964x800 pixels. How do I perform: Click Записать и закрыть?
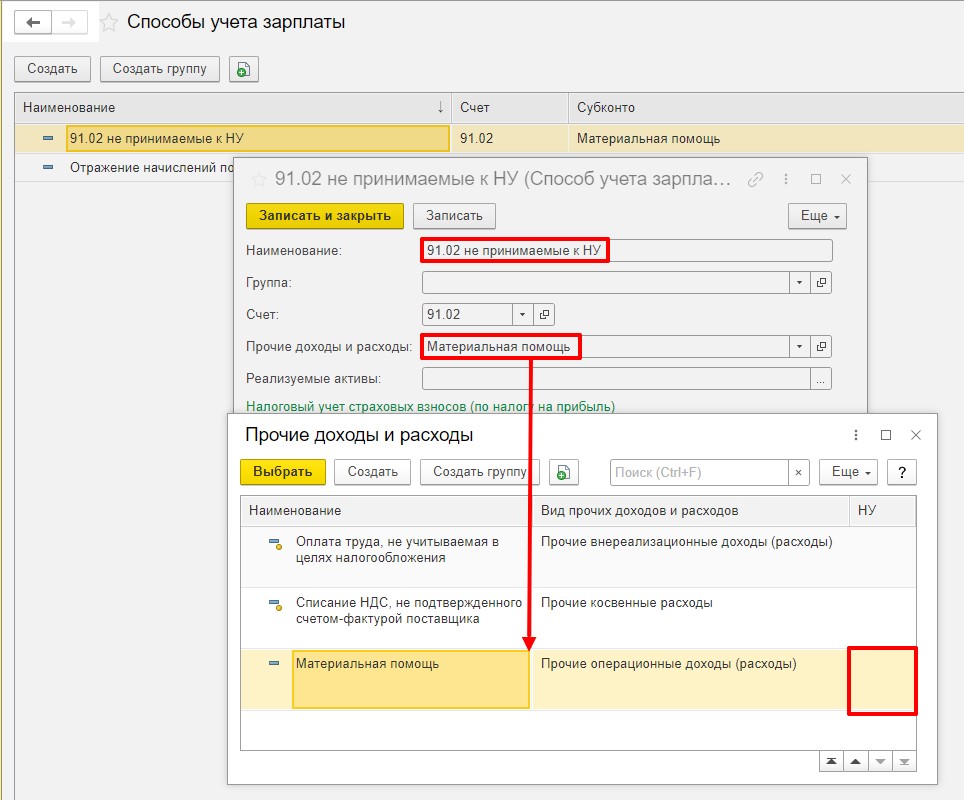325,216
